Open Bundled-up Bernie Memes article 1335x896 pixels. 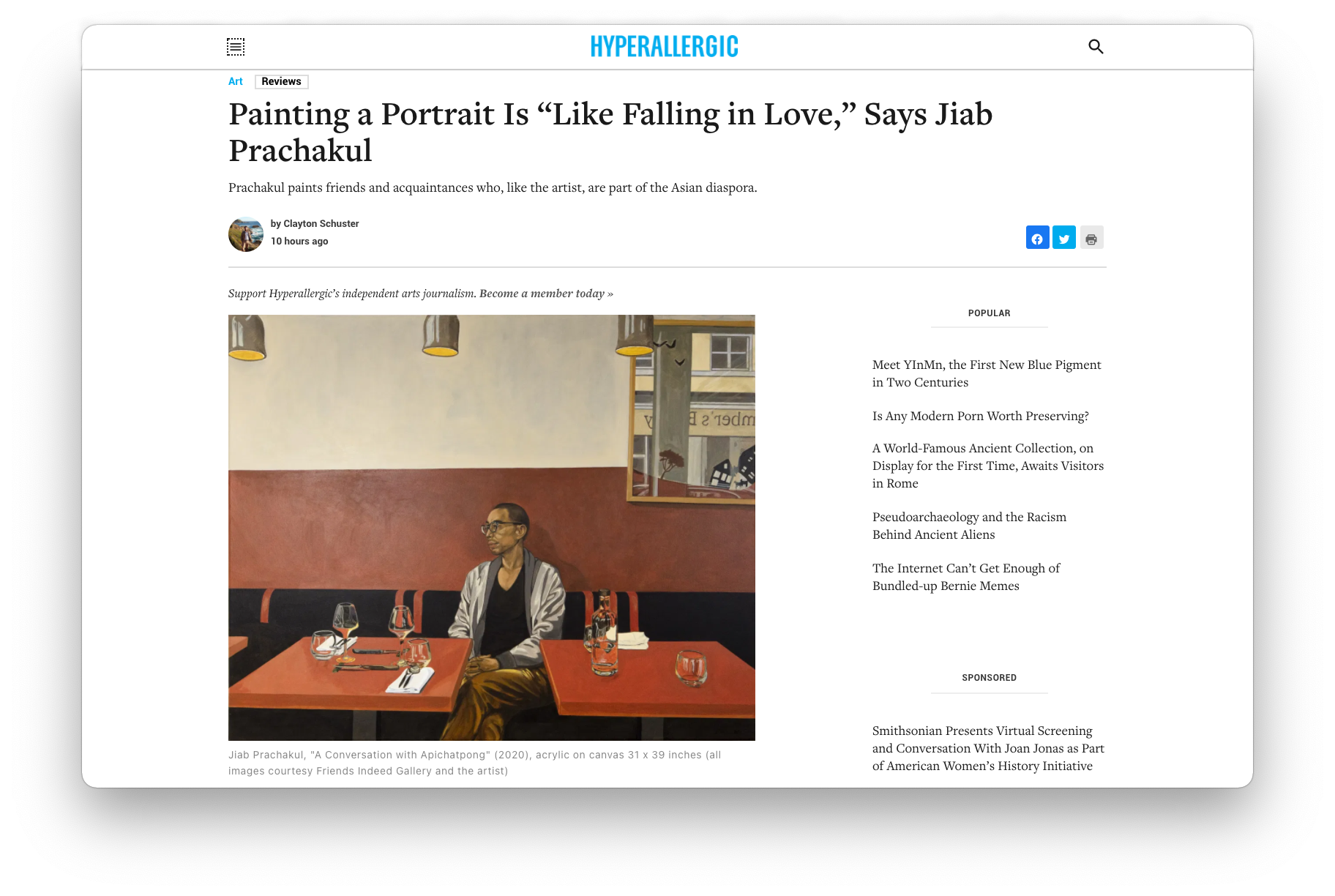(966, 577)
